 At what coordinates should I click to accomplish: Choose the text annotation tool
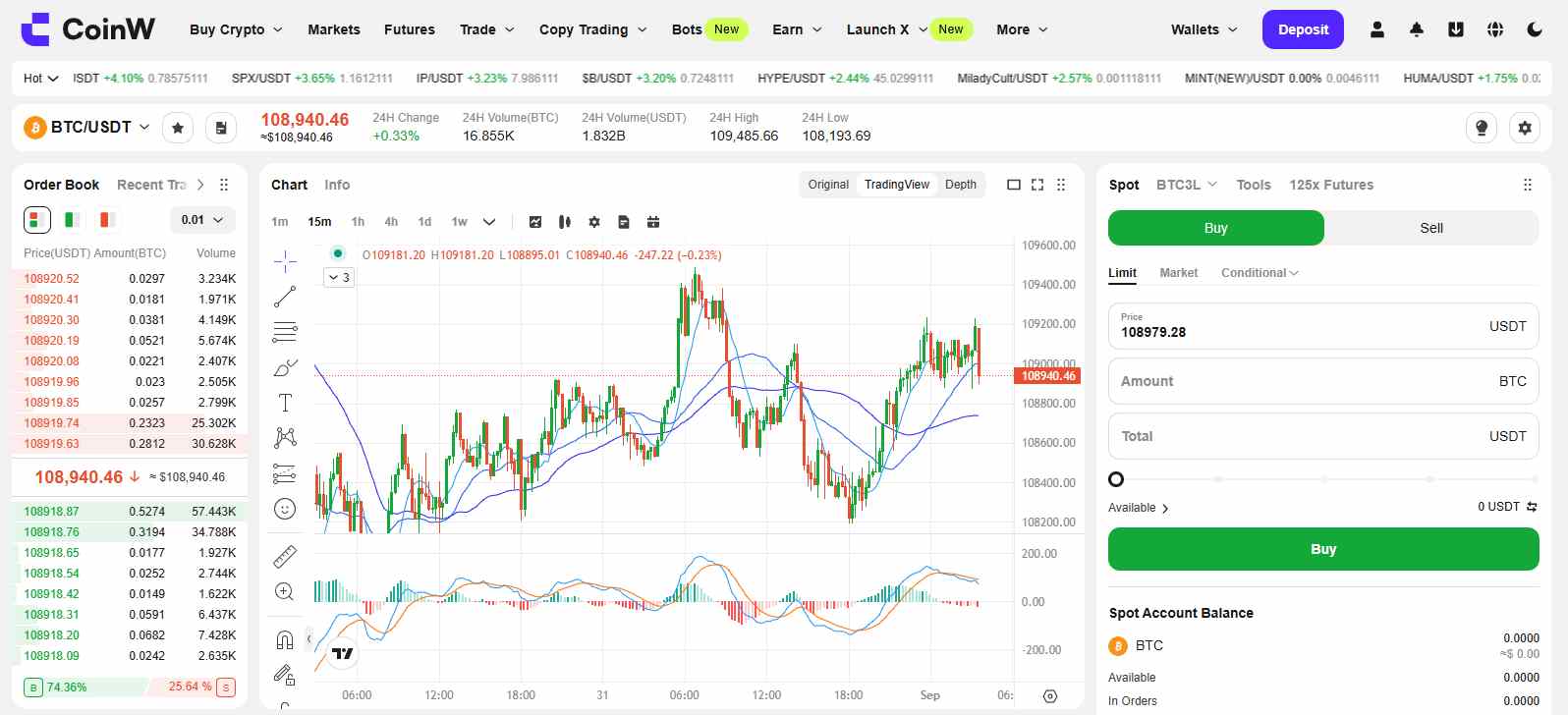point(285,403)
